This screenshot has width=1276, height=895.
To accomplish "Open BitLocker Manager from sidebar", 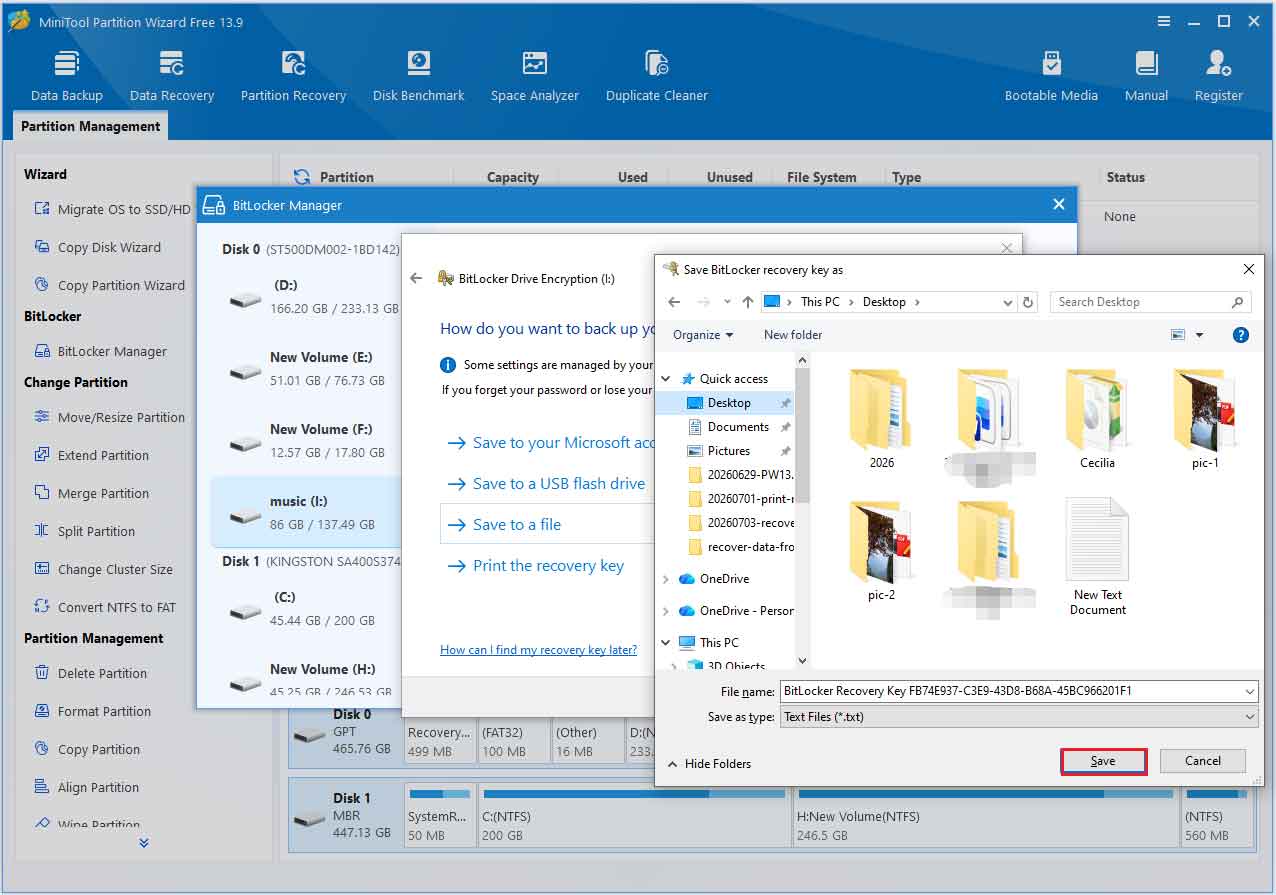I will tap(101, 351).
